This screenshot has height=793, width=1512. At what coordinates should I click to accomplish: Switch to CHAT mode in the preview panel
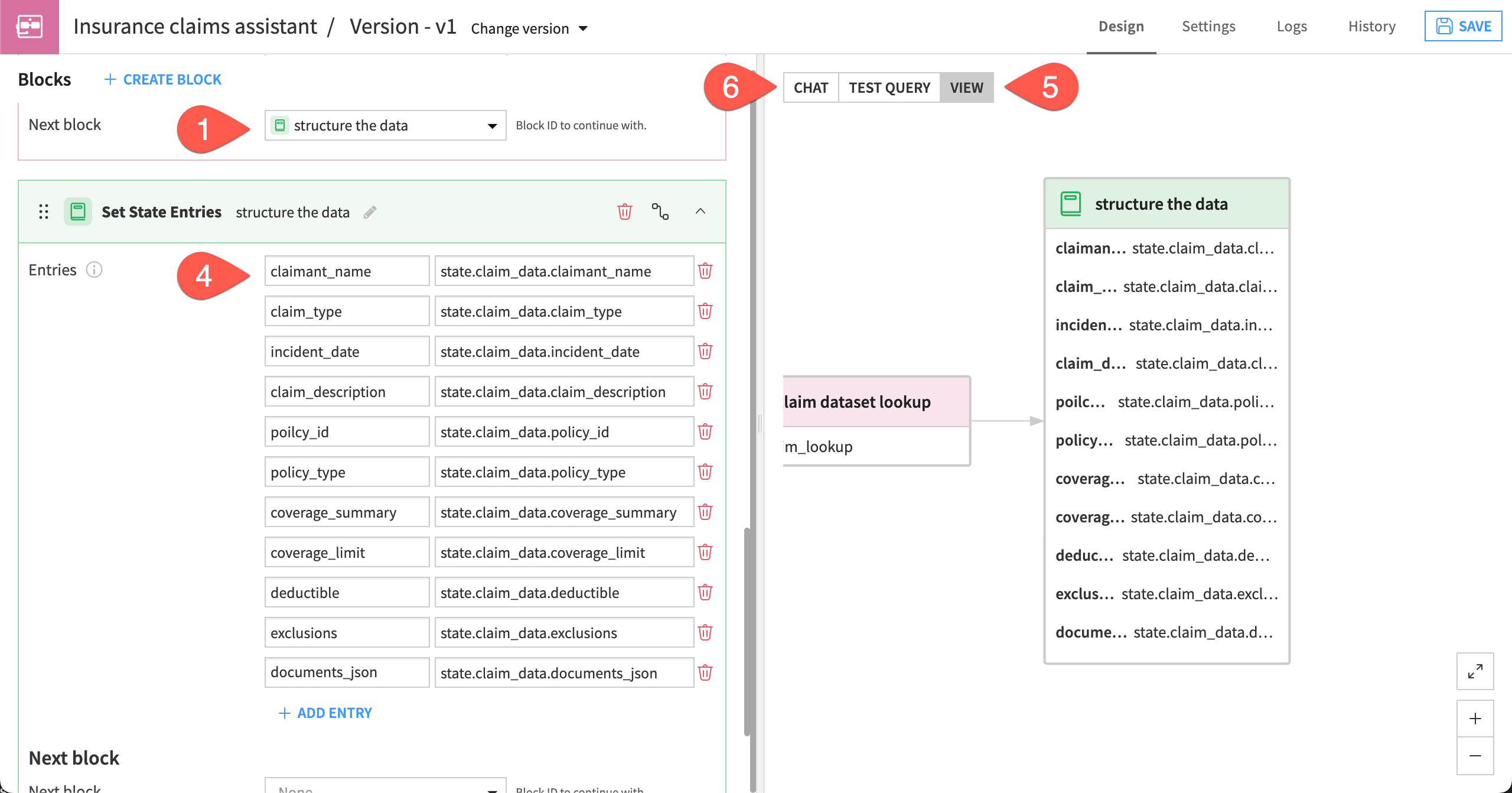pos(810,87)
